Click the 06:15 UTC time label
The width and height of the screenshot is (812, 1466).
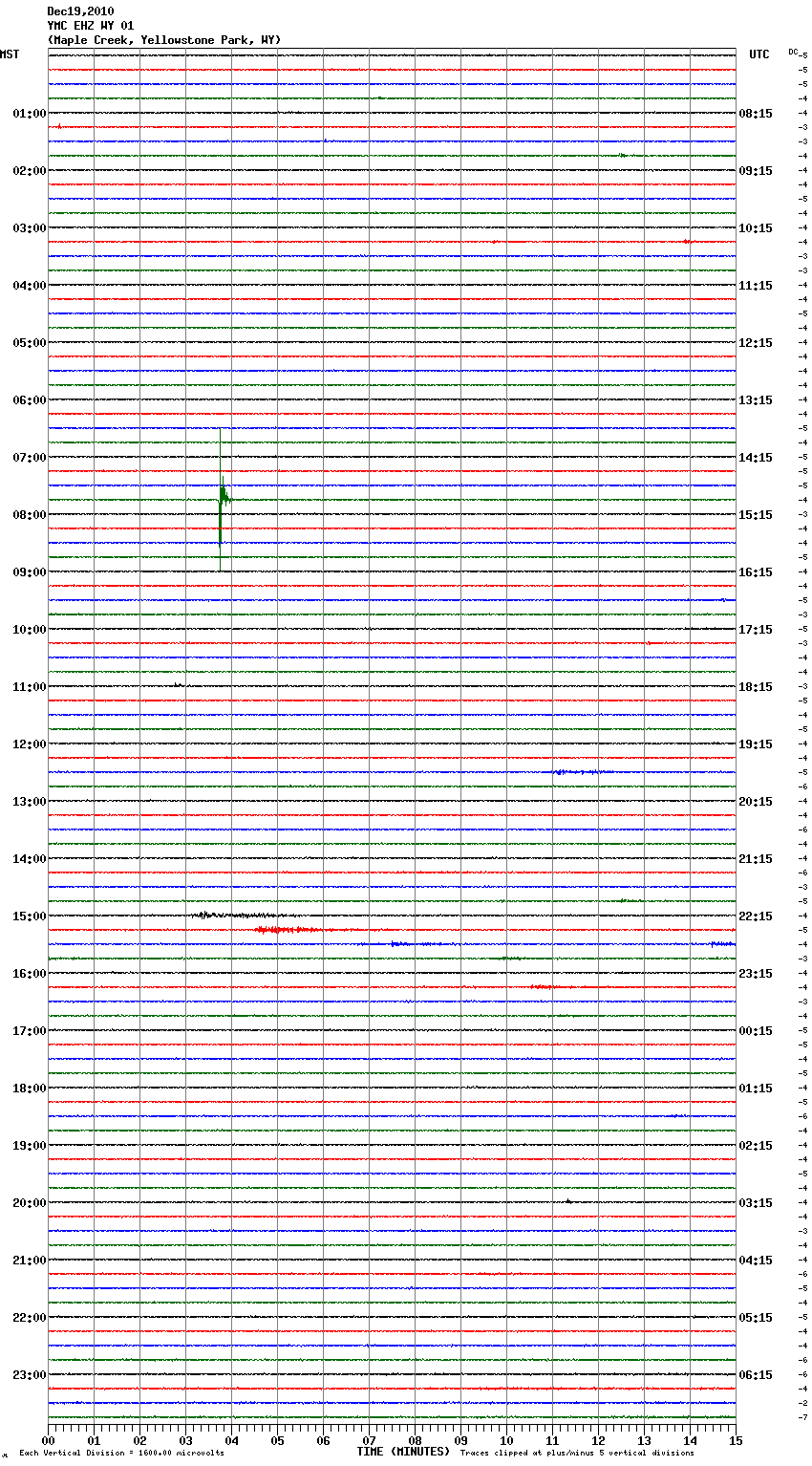click(756, 1375)
